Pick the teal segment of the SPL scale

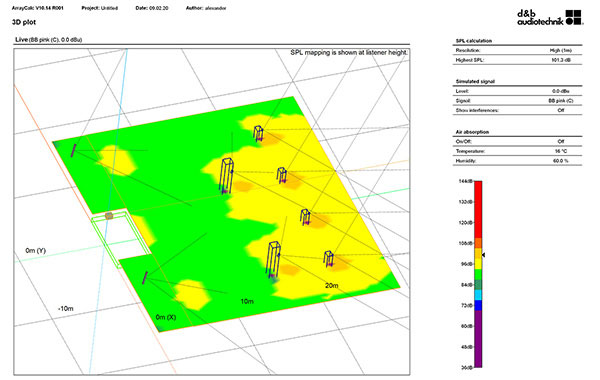click(x=478, y=285)
